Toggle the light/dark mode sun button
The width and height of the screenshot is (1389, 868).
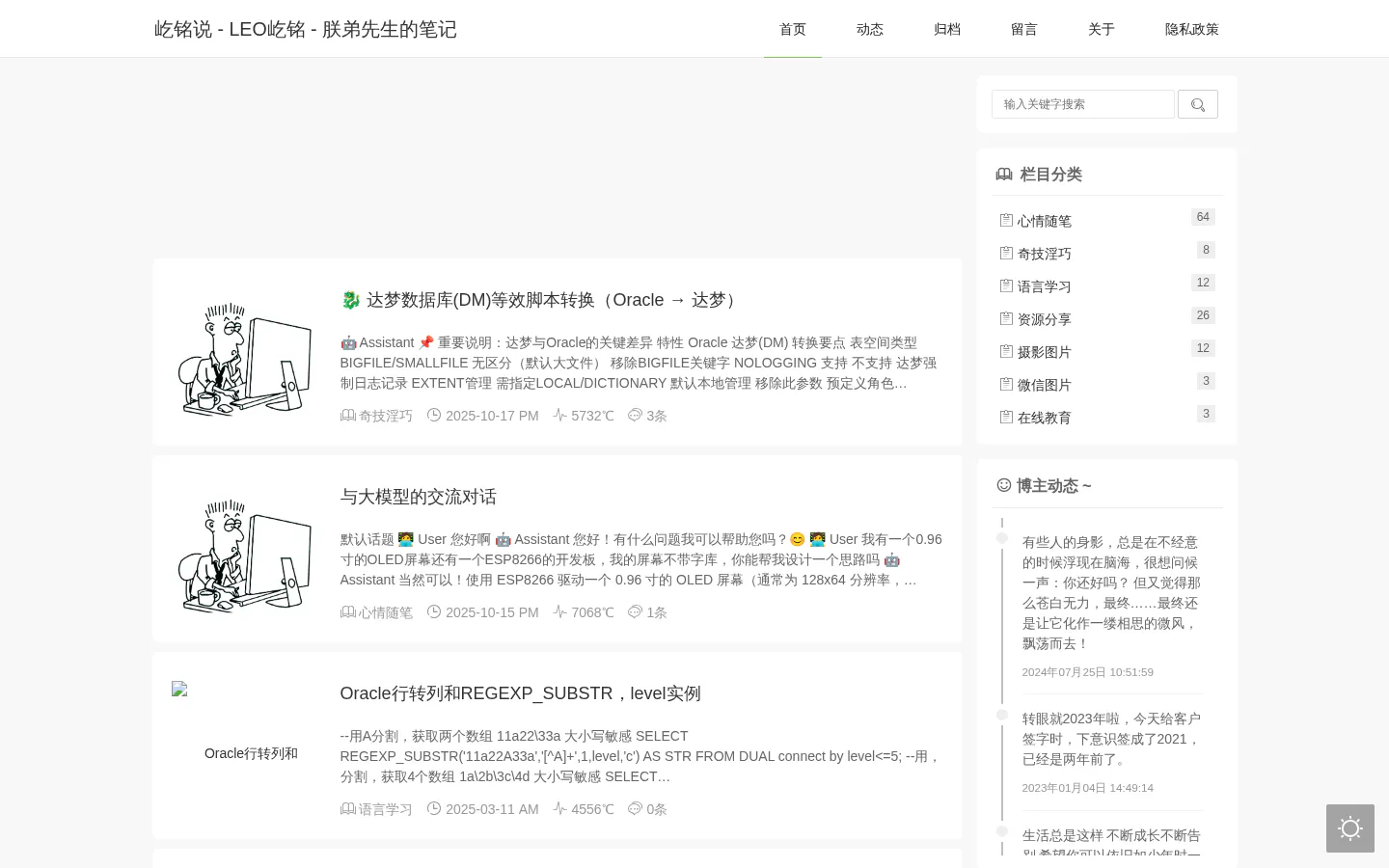click(1350, 828)
